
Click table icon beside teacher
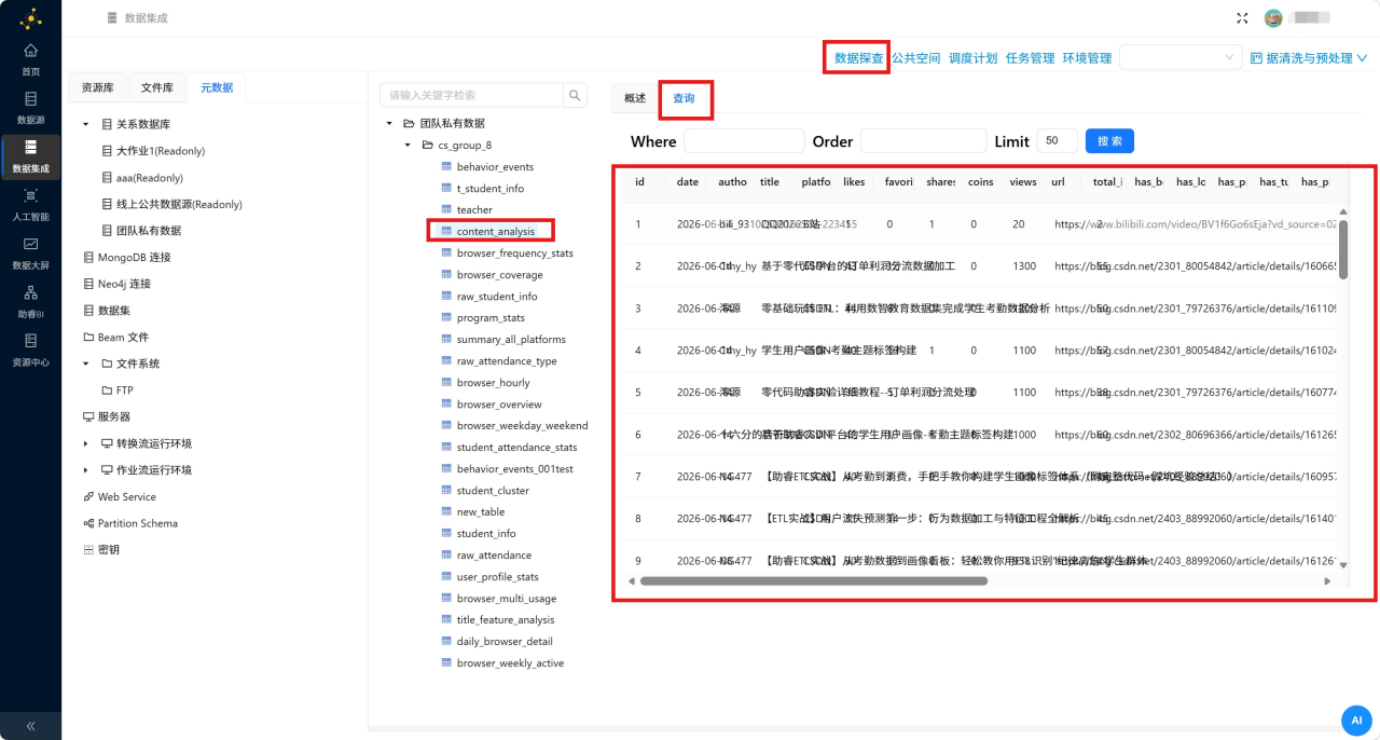[x=447, y=210]
